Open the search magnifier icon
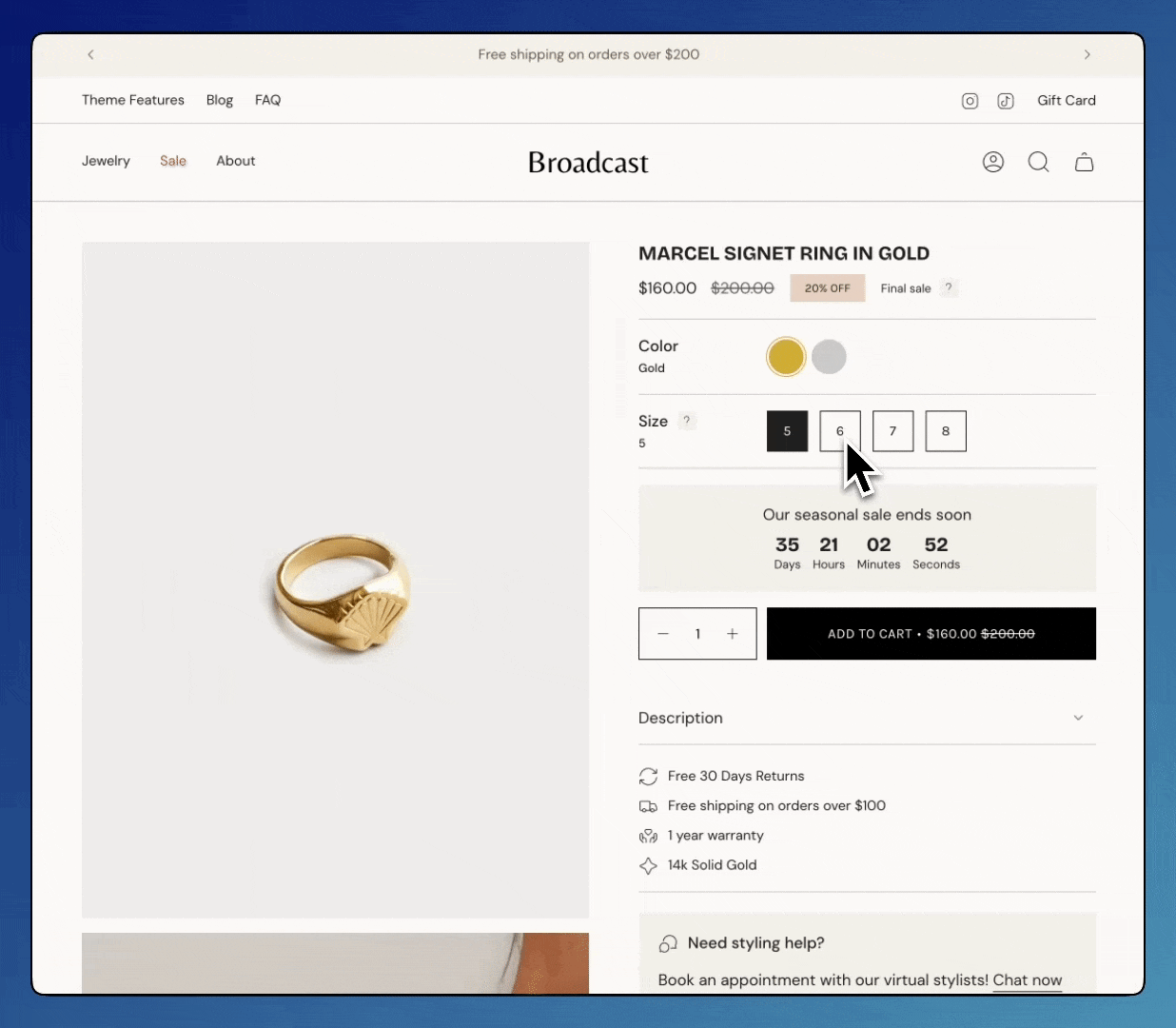The height and width of the screenshot is (1028, 1176). click(x=1038, y=162)
